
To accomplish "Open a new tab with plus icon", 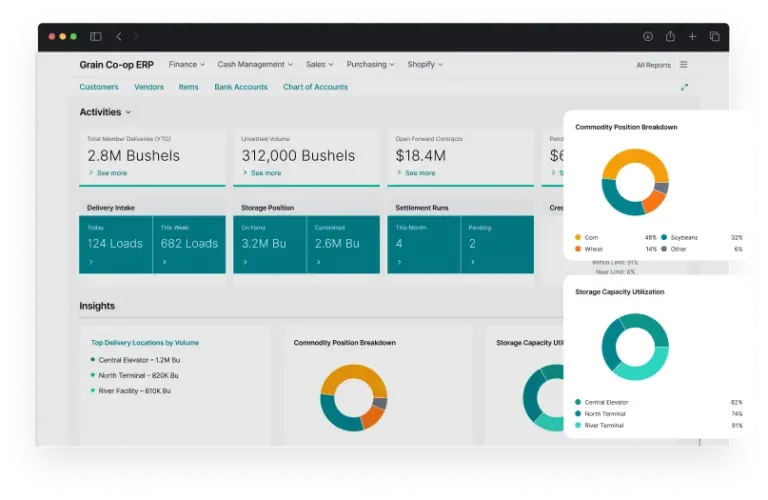I will pyautogui.click(x=692, y=37).
